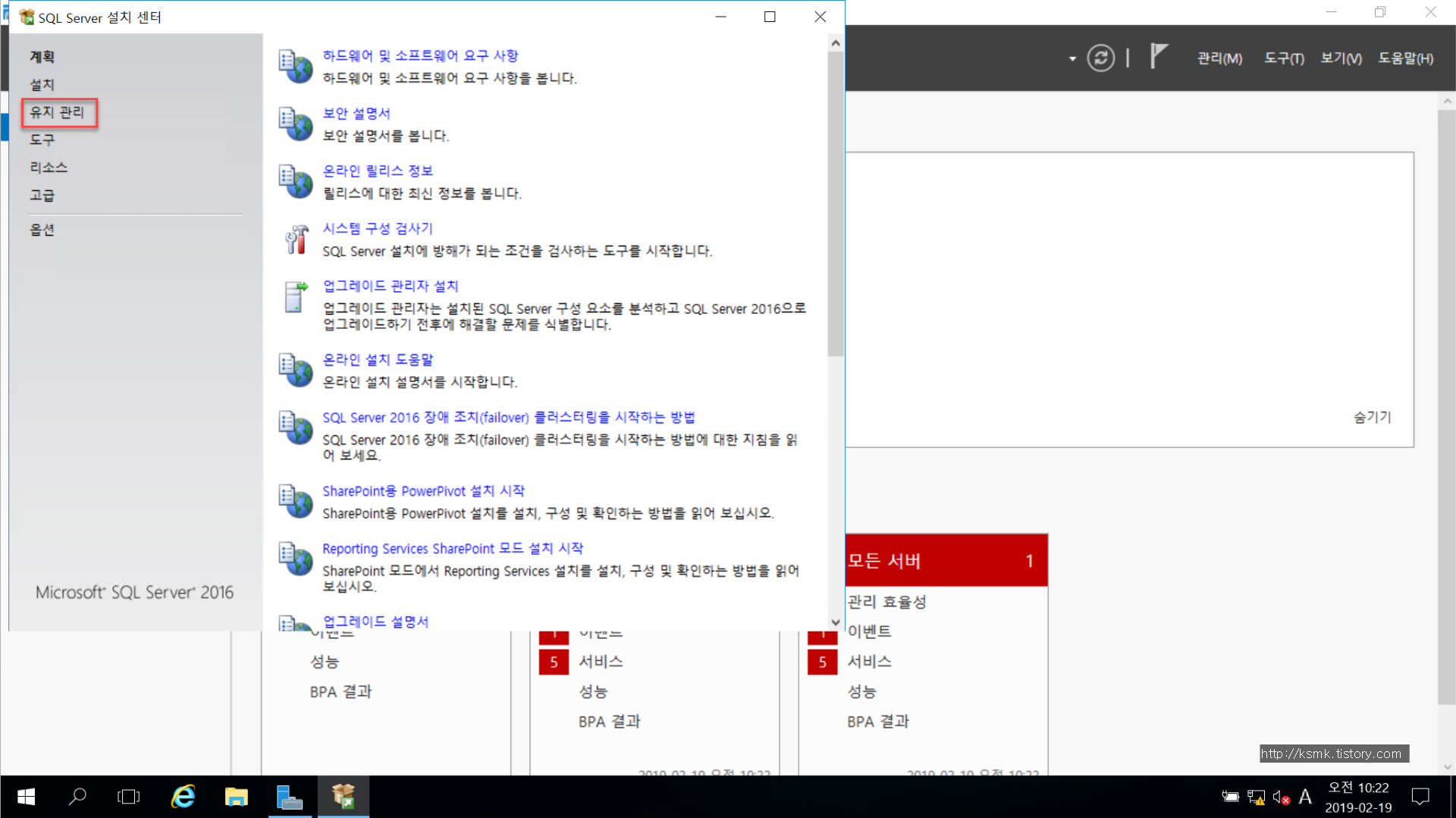Open 관리(M) menu in Server Manager
Viewport: 1456px width, 818px height.
[x=1219, y=58]
